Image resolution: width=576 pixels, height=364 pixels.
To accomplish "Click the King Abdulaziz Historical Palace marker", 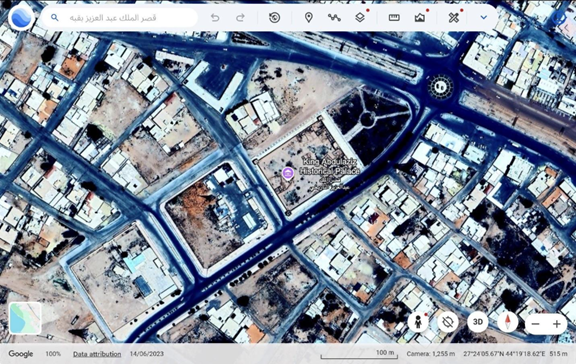I will (288, 173).
